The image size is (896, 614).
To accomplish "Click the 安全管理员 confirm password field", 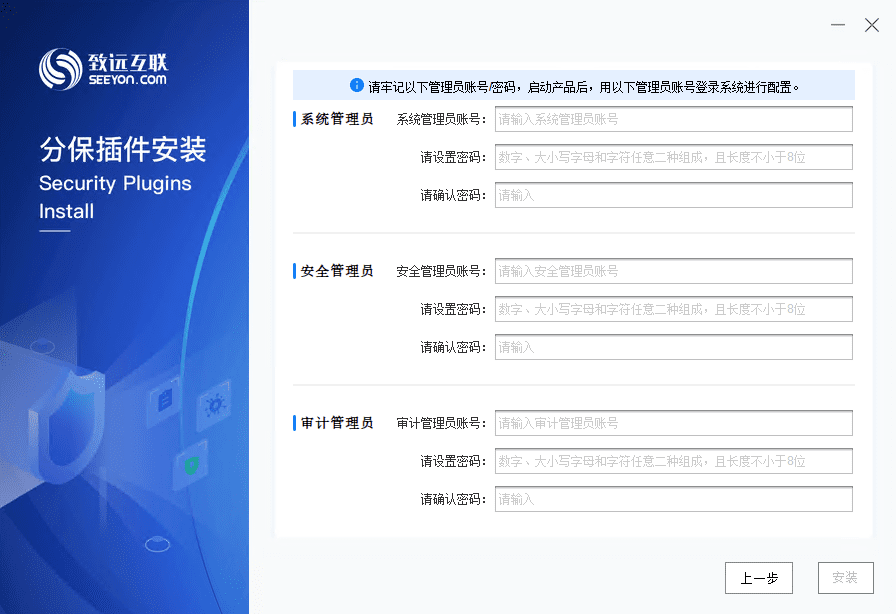I will tap(674, 347).
